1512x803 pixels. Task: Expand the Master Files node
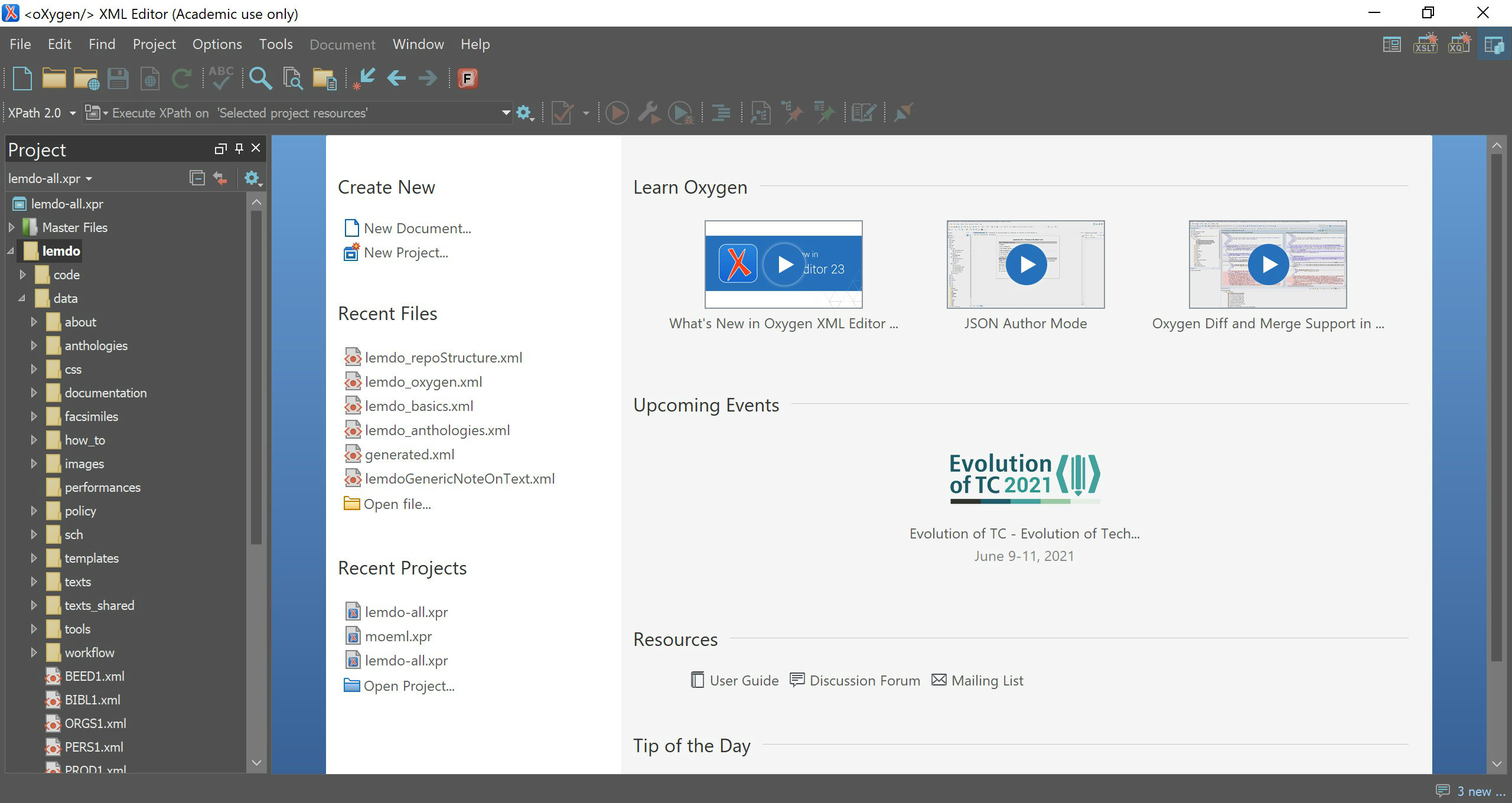click(11, 227)
